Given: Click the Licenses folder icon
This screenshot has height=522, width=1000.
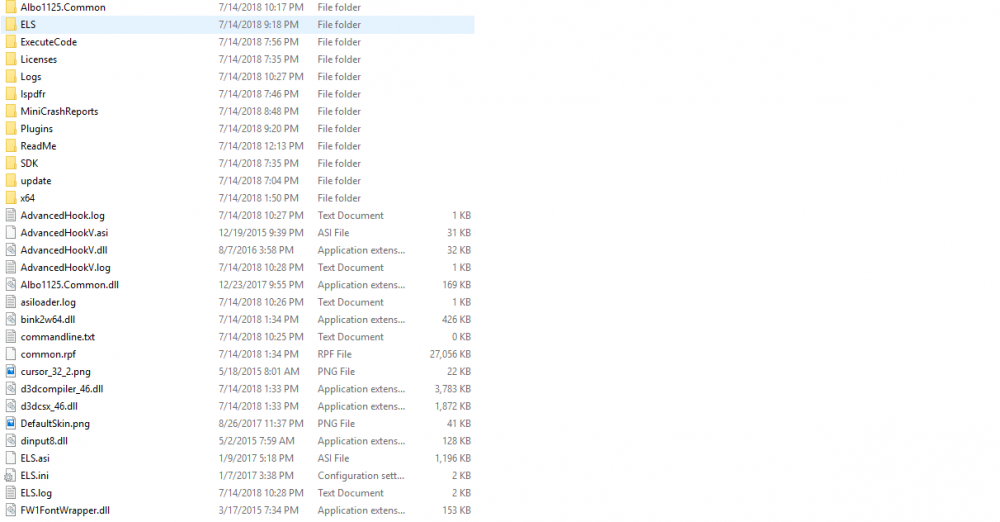Looking at the screenshot, I should point(10,59).
